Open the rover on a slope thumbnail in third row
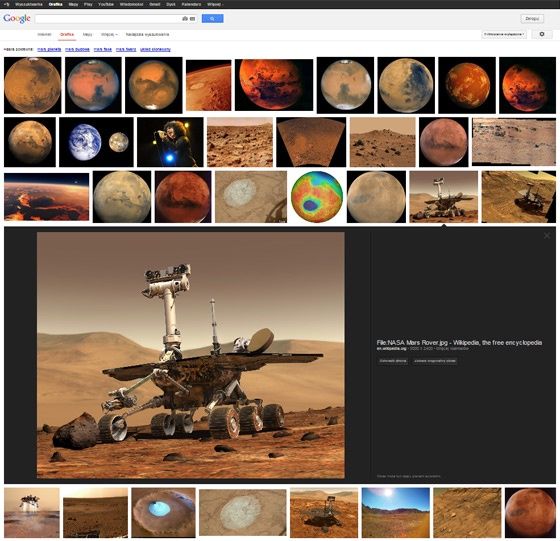This screenshot has width=560, height=541. [x=519, y=197]
